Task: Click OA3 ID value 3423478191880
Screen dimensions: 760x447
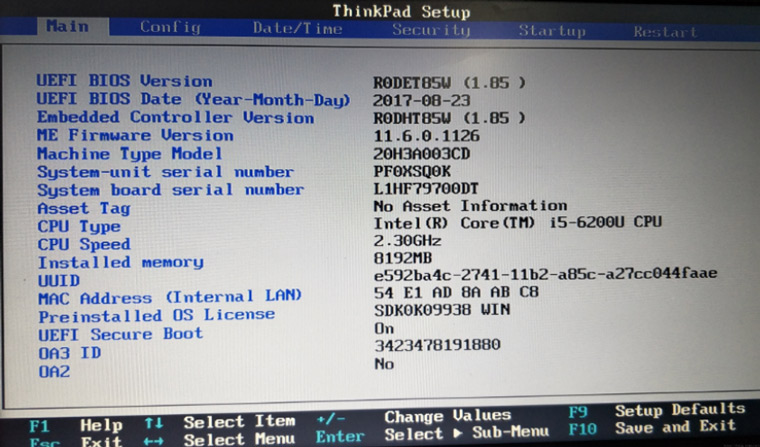Action: [437, 345]
